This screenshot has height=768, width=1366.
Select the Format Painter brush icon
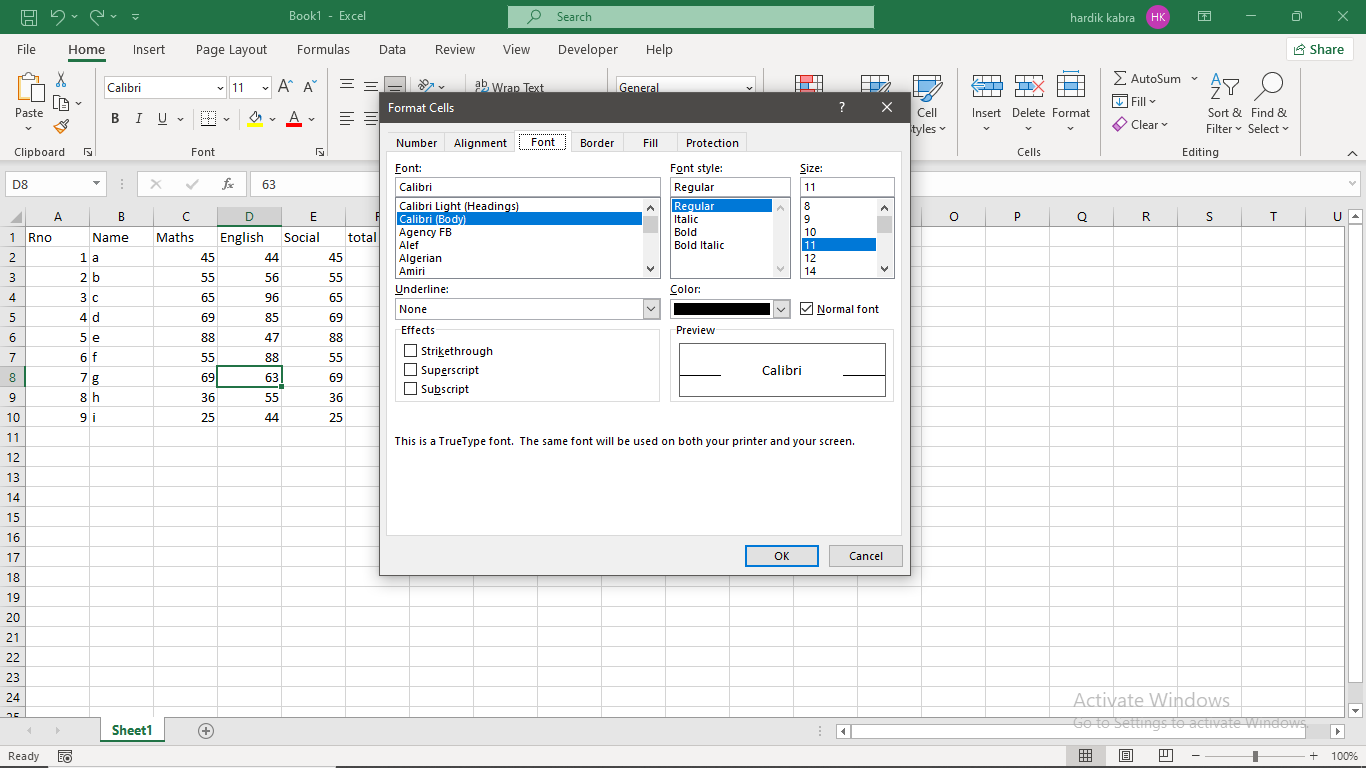coord(61,127)
